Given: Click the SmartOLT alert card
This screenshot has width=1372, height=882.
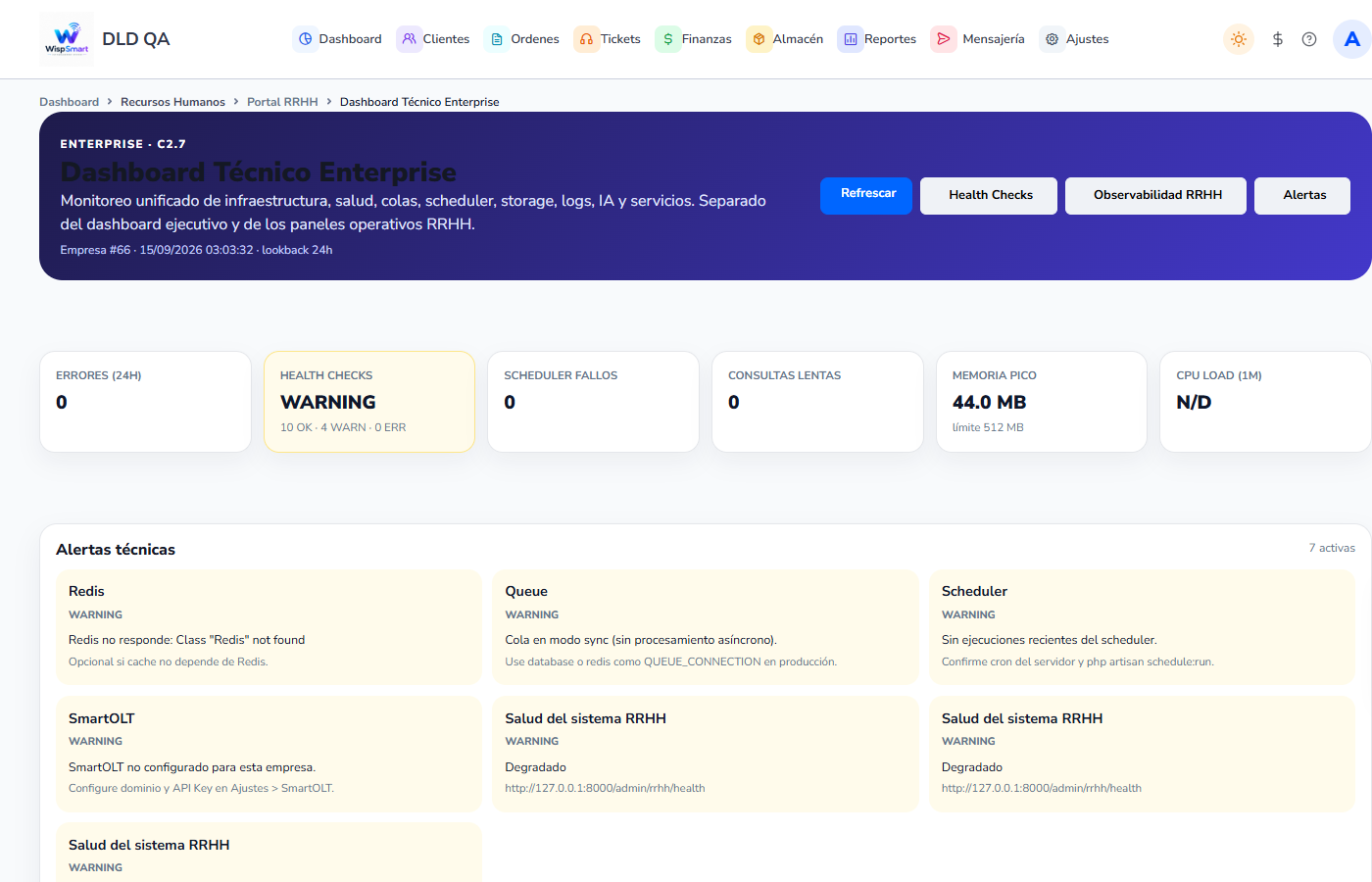Looking at the screenshot, I should coord(269,754).
